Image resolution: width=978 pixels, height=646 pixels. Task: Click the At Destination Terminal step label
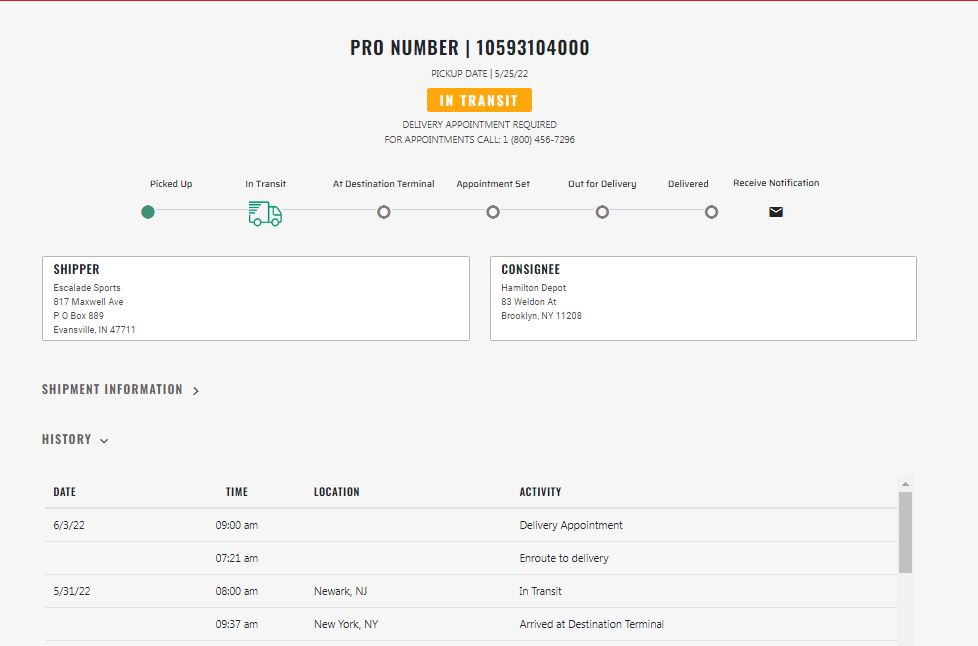click(x=384, y=184)
